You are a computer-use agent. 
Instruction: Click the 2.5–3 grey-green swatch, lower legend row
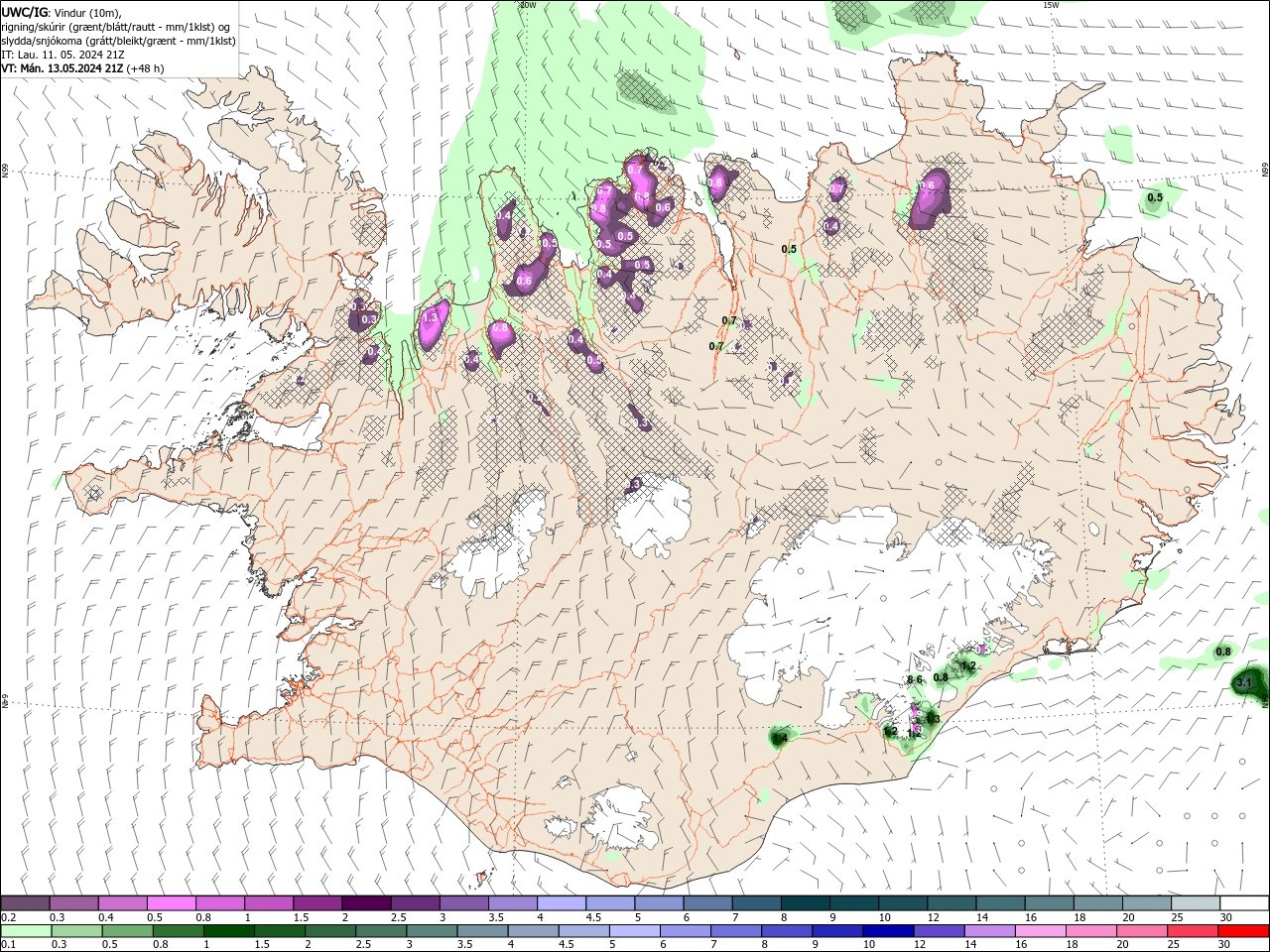[380, 931]
